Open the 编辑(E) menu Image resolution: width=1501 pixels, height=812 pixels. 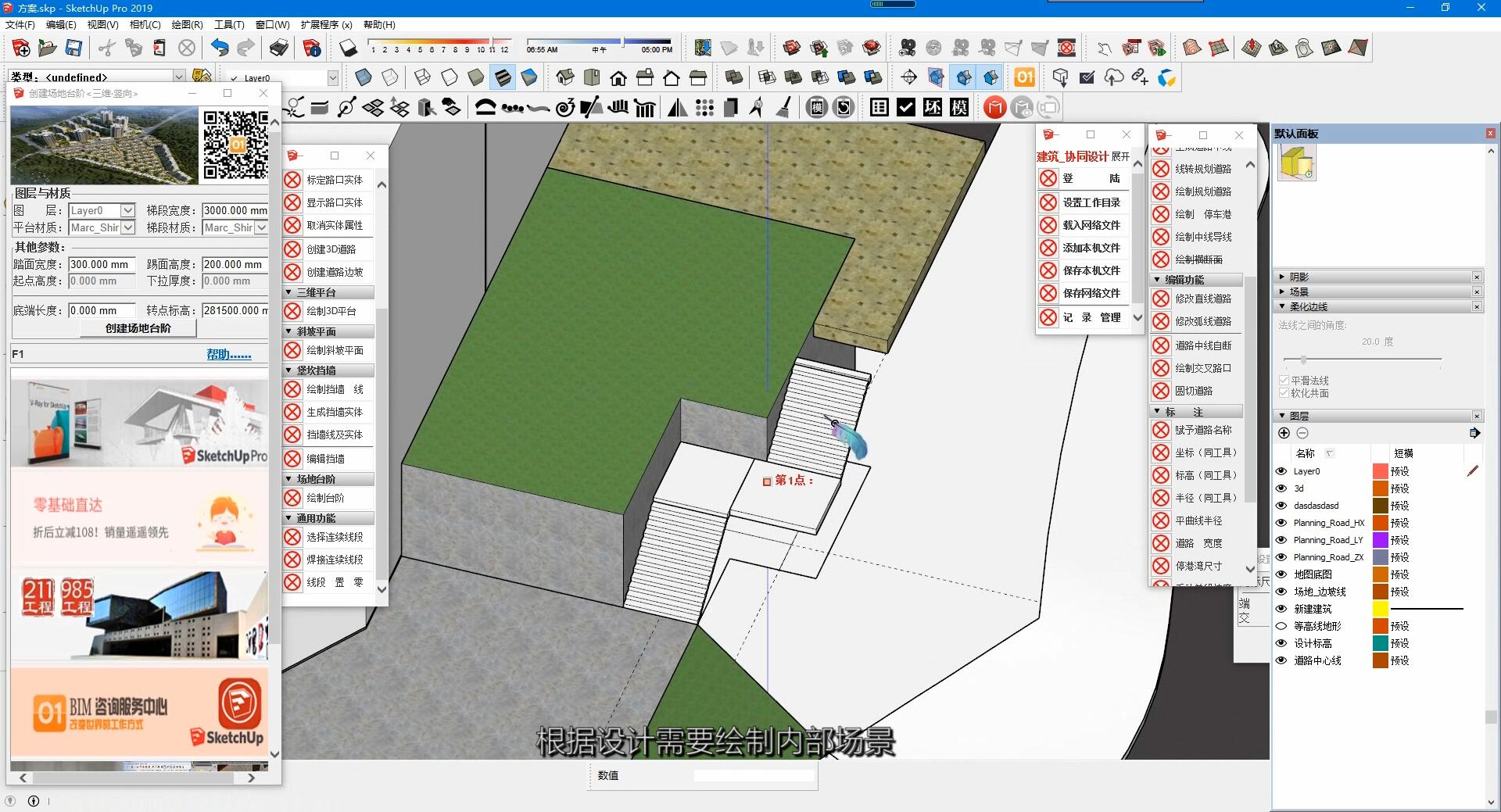(x=61, y=25)
